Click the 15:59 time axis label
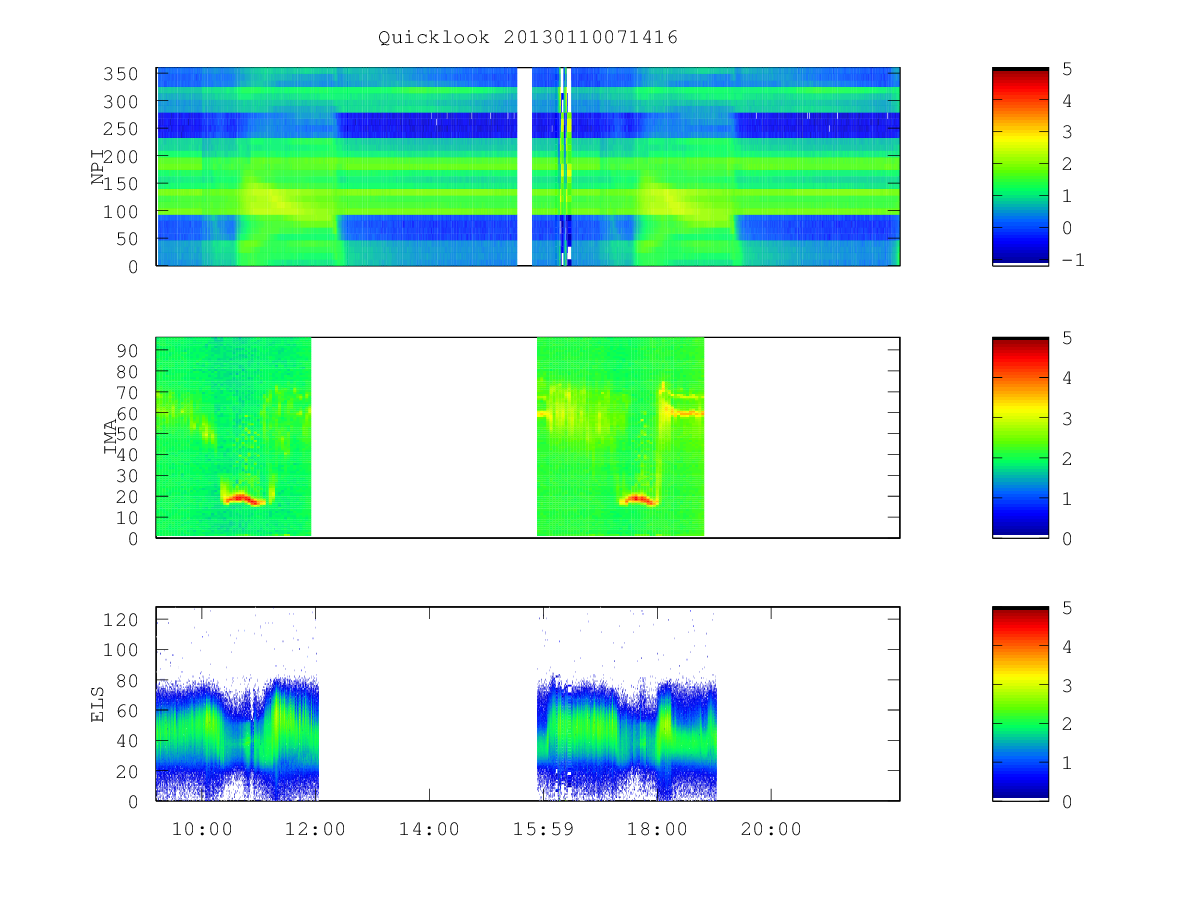 [x=543, y=829]
